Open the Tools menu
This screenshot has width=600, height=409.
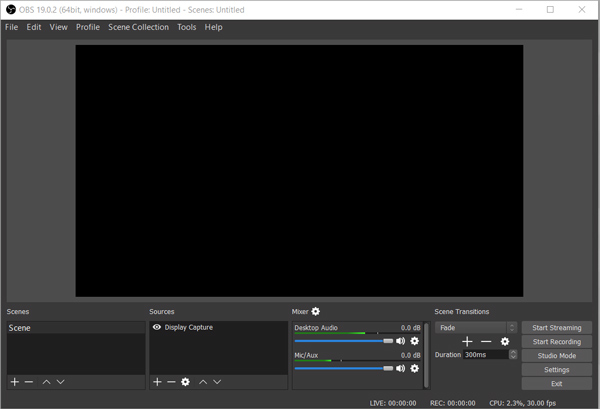tap(186, 27)
